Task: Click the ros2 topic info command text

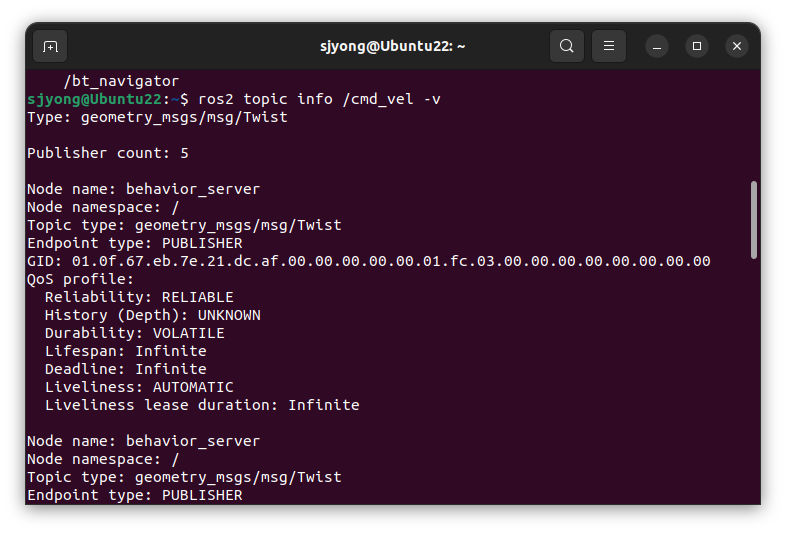Action: pos(319,99)
